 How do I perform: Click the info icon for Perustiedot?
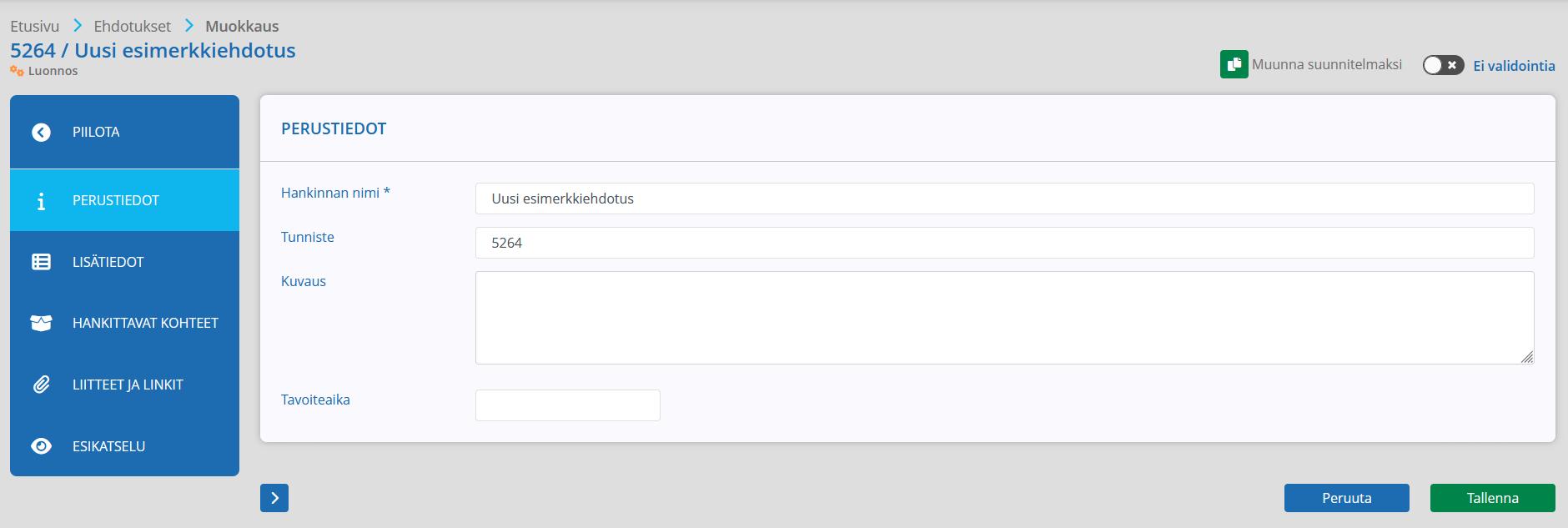click(41, 201)
